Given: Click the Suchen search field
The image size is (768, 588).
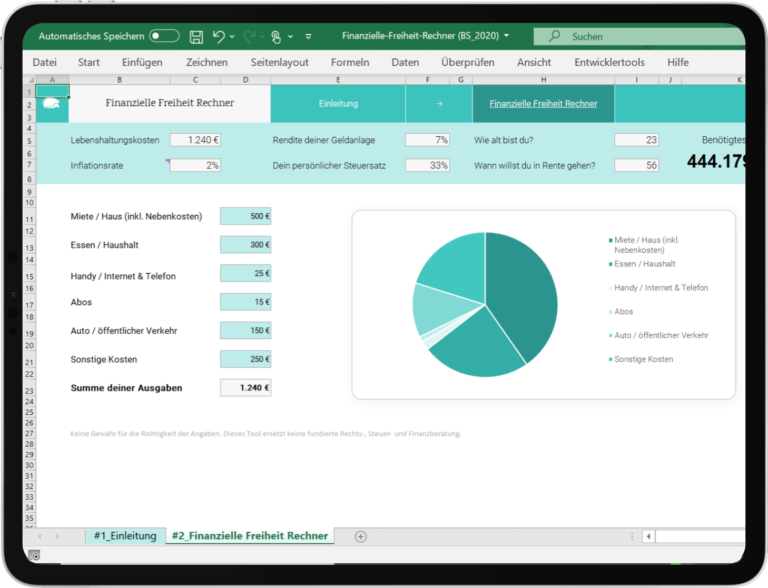Looking at the screenshot, I should click(x=639, y=36).
